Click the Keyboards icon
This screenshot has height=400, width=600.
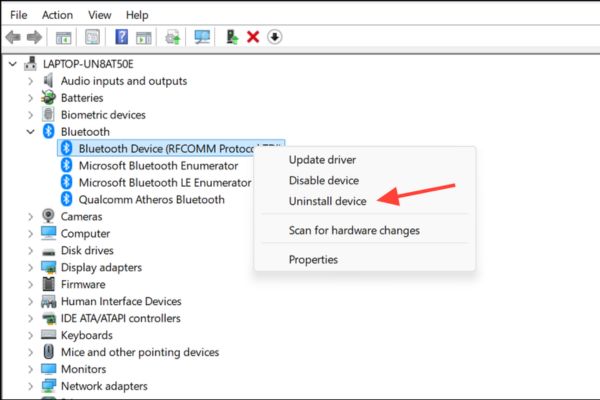tap(48, 335)
